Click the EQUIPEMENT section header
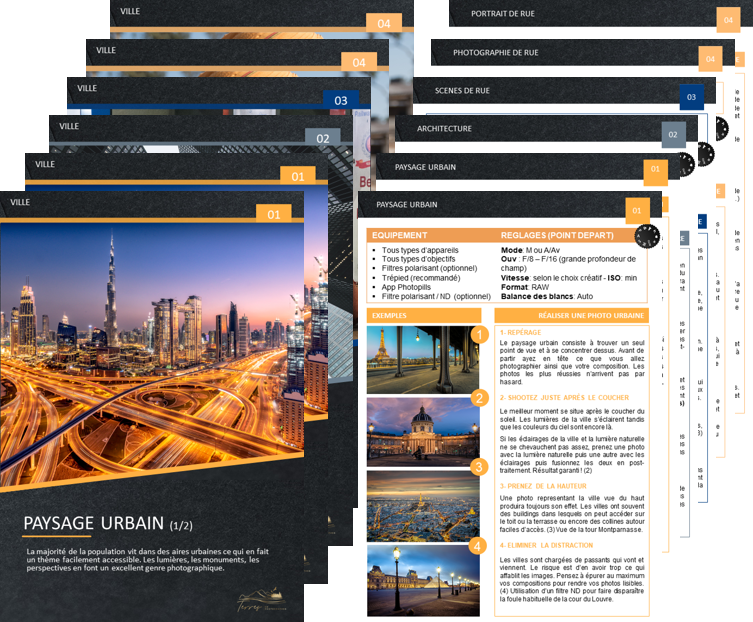753x622 pixels. pyautogui.click(x=400, y=235)
